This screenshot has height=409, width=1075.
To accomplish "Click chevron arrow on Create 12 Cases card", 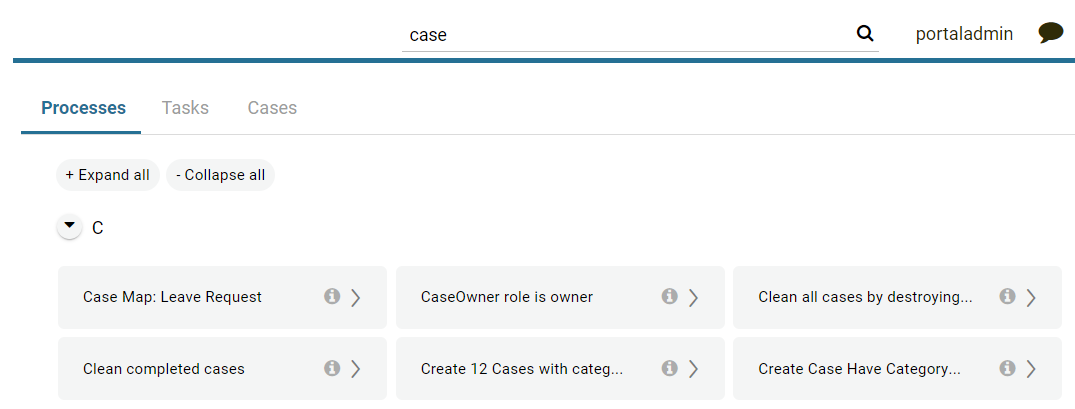I will pyautogui.click(x=692, y=369).
